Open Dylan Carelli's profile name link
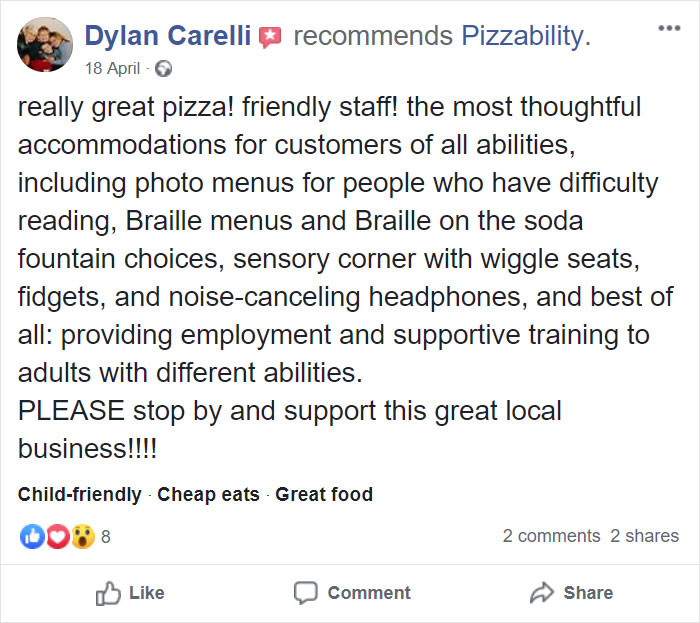This screenshot has height=623, width=700. pyautogui.click(x=167, y=35)
